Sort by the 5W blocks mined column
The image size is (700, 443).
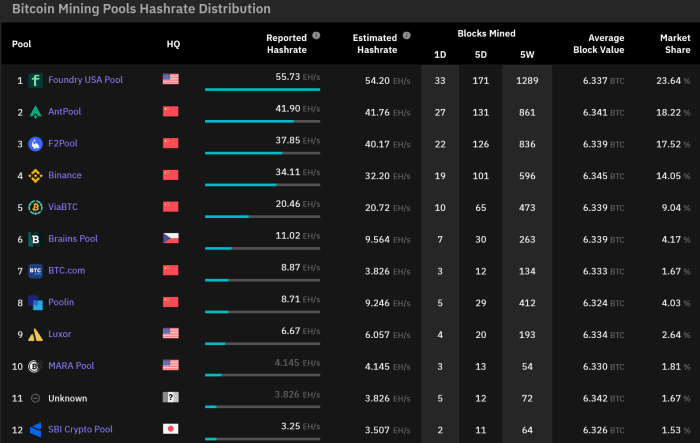(x=527, y=54)
